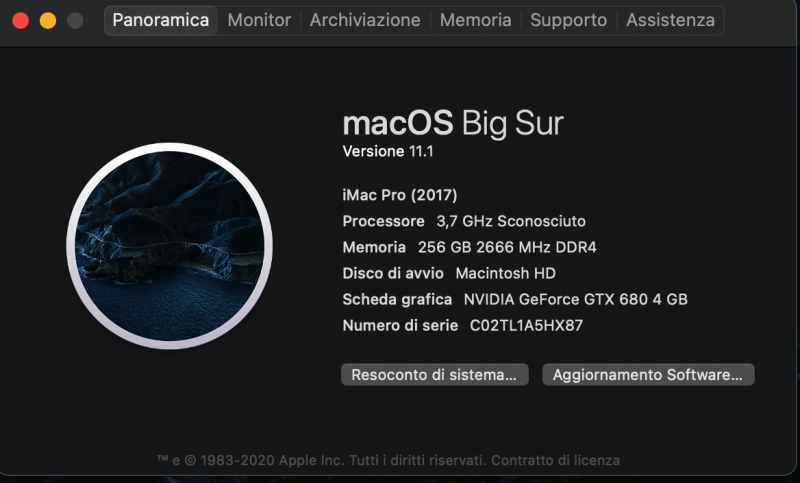Click the gray disabled zoom window button
The image size is (800, 483).
(x=75, y=20)
